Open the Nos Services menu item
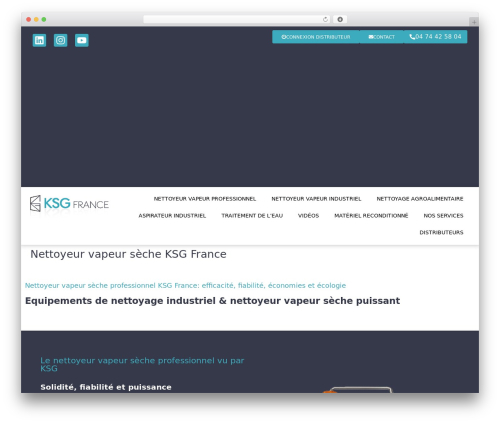Image resolution: width=500 pixels, height=423 pixels. (x=443, y=216)
